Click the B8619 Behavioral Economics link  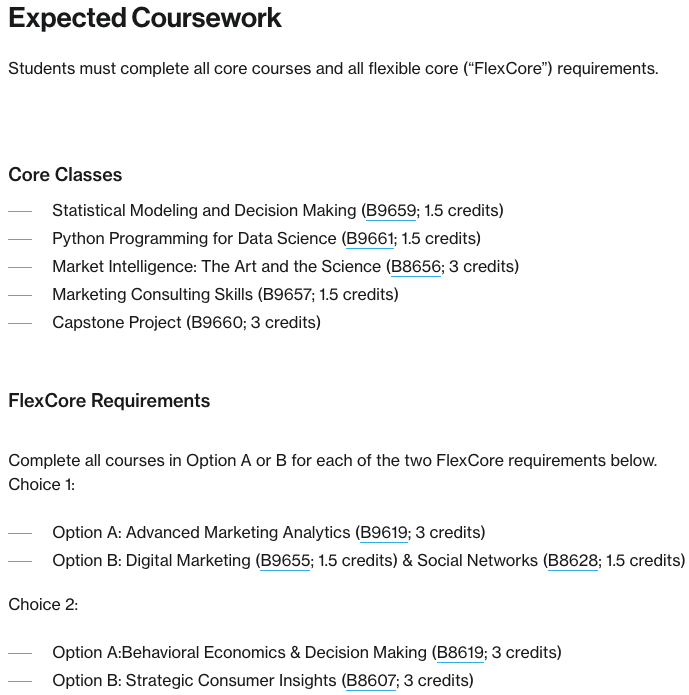click(x=460, y=653)
